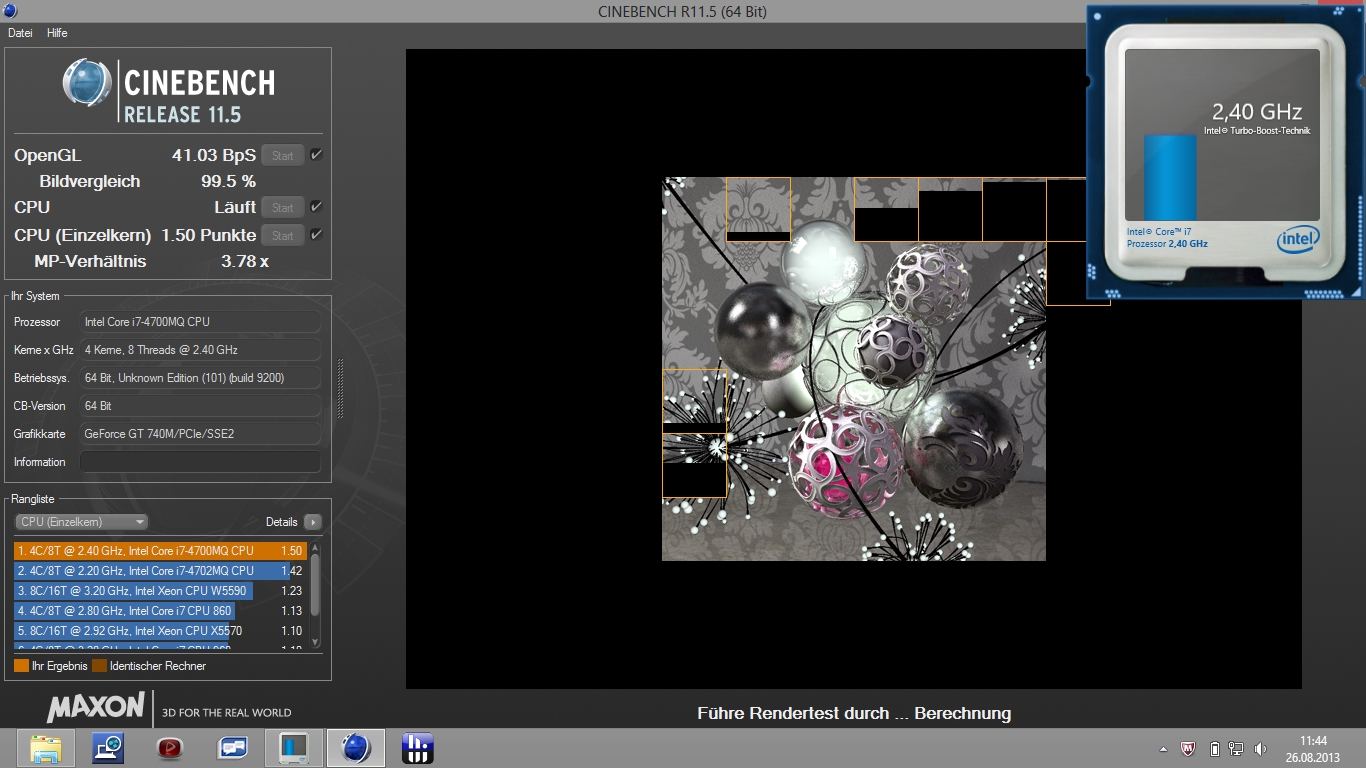Open the CPU (Einzelkern) ranking dropdown

[82, 522]
